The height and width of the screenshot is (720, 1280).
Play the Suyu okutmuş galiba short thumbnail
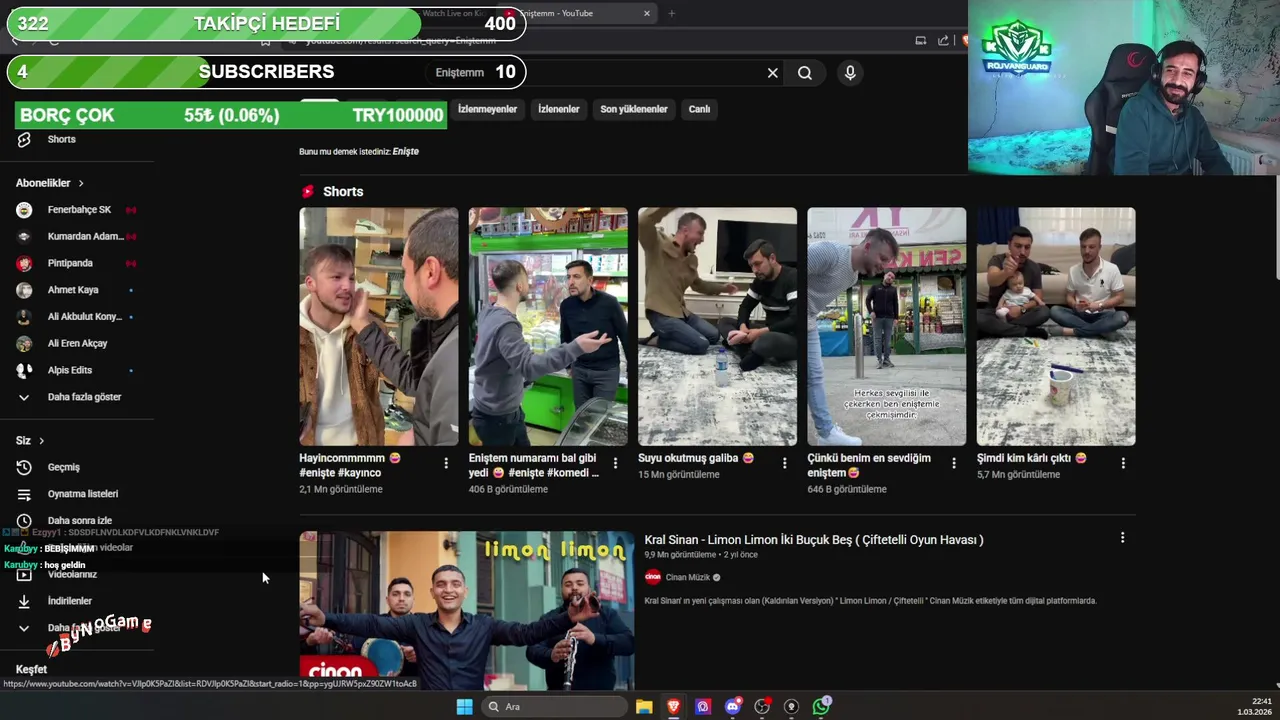pos(717,326)
